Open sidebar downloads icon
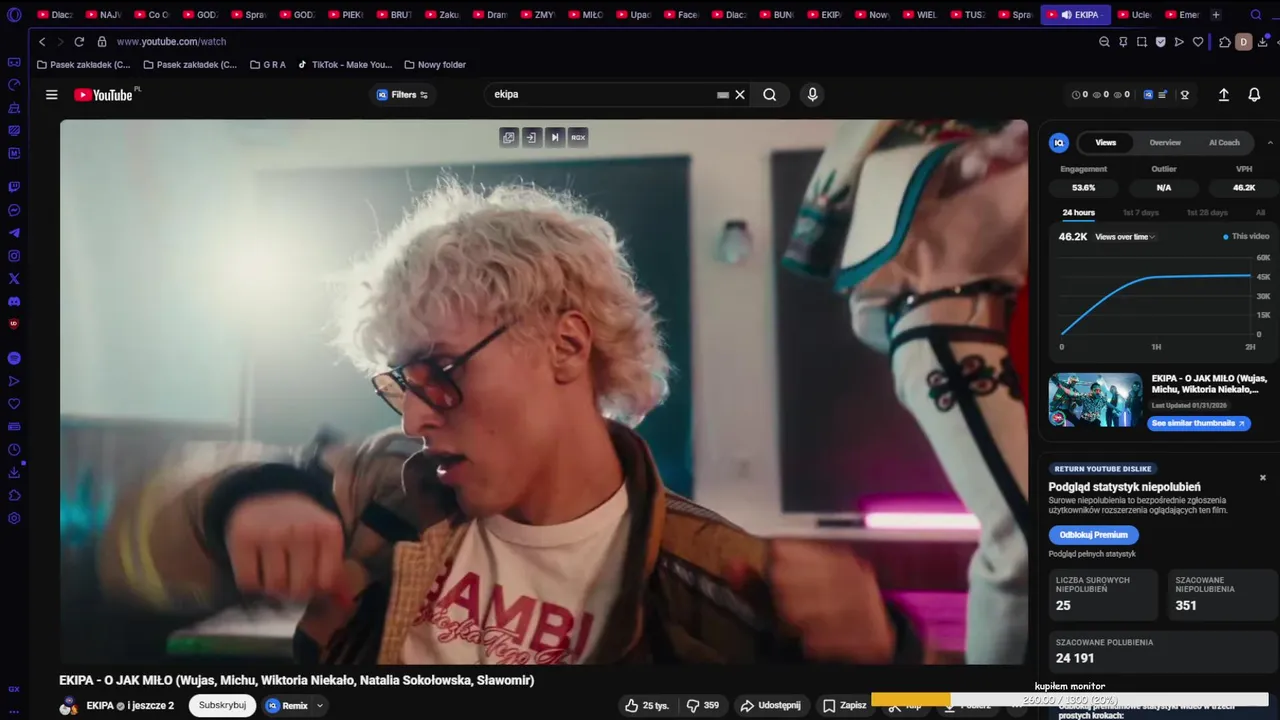The height and width of the screenshot is (720, 1280). point(14,473)
